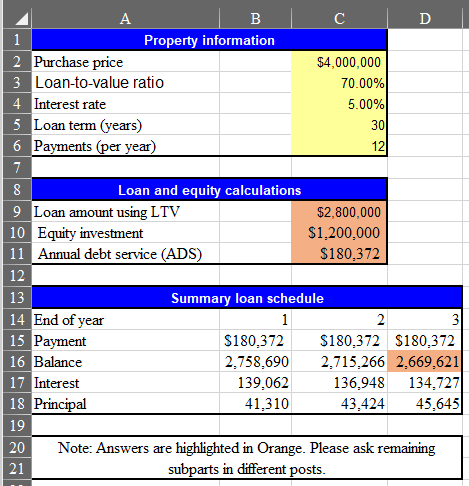This screenshot has height=486, width=469.
Task: Click the year 2 payment $180,372
Action: 339,340
